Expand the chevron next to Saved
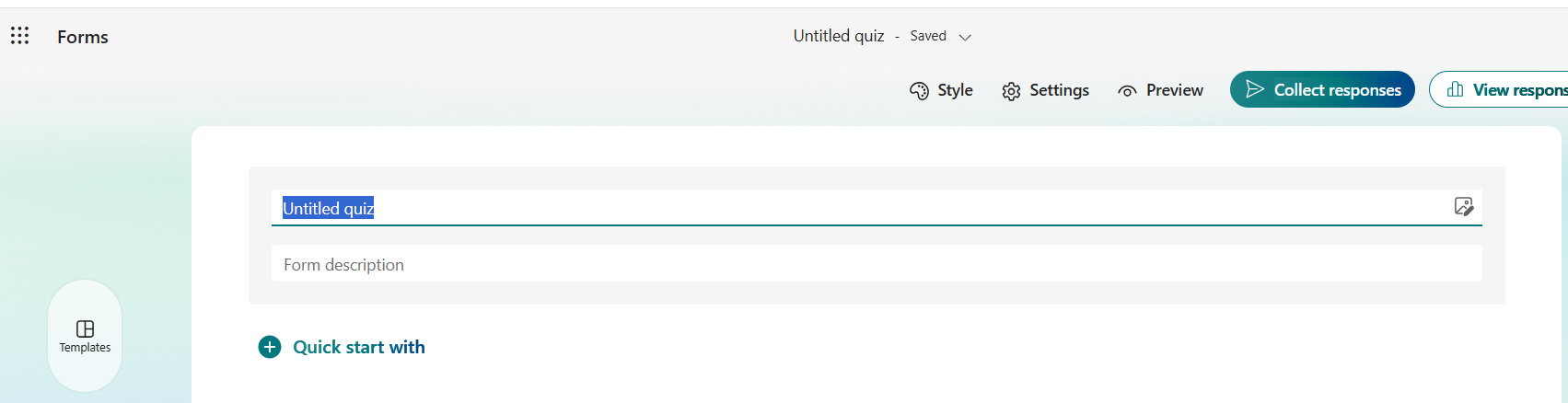 coord(965,37)
